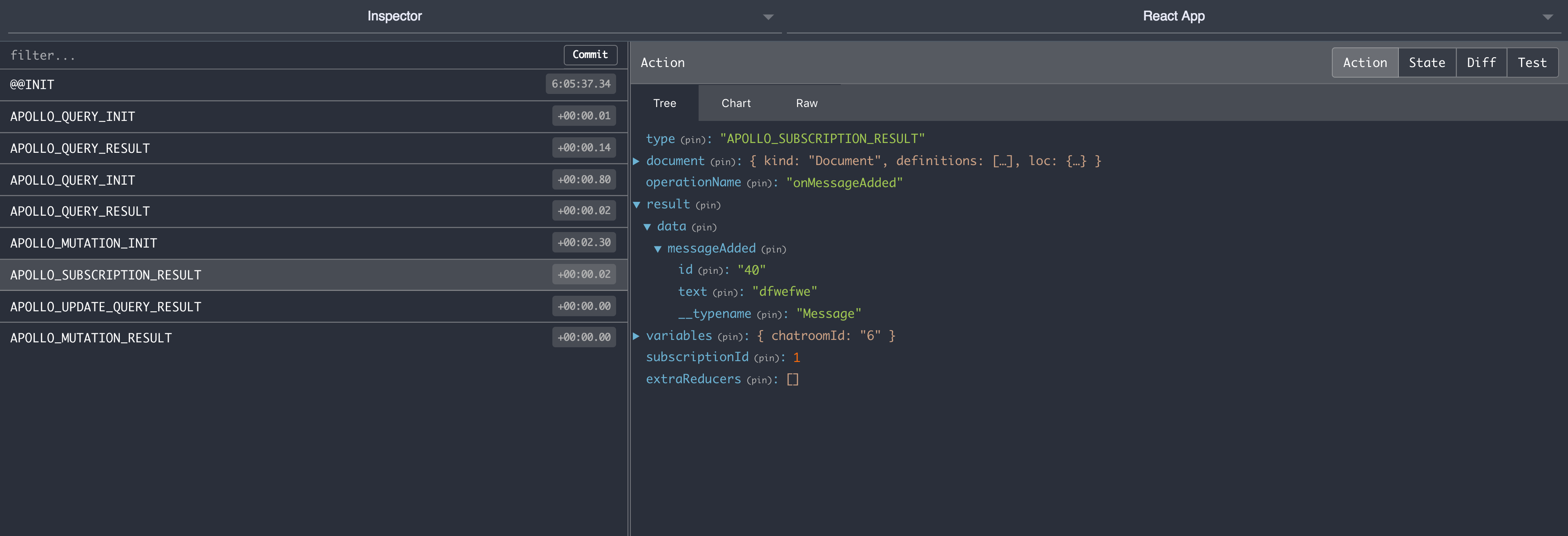Expand the variables node arrow
Screen dimensions: 1568x536
636,336
